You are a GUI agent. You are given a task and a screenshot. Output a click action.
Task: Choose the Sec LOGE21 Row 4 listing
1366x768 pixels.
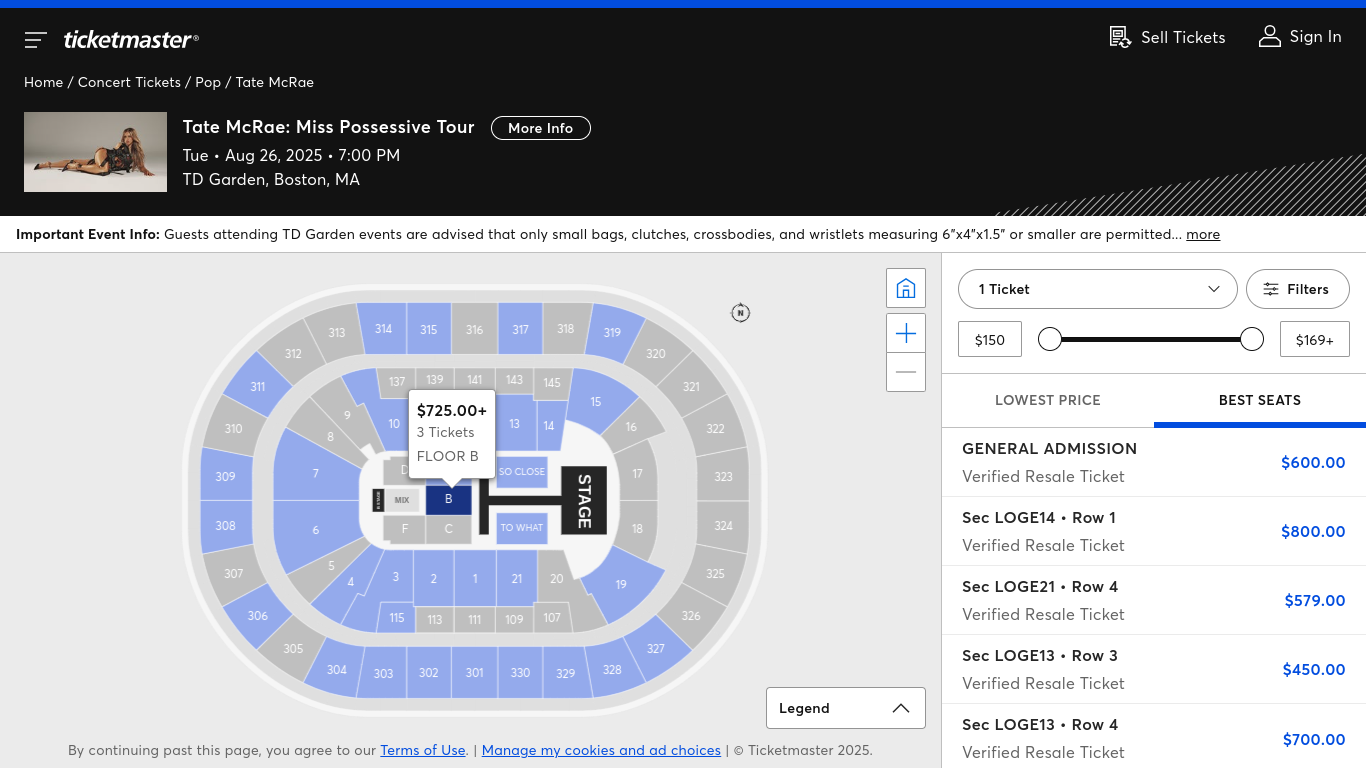(x=1154, y=600)
